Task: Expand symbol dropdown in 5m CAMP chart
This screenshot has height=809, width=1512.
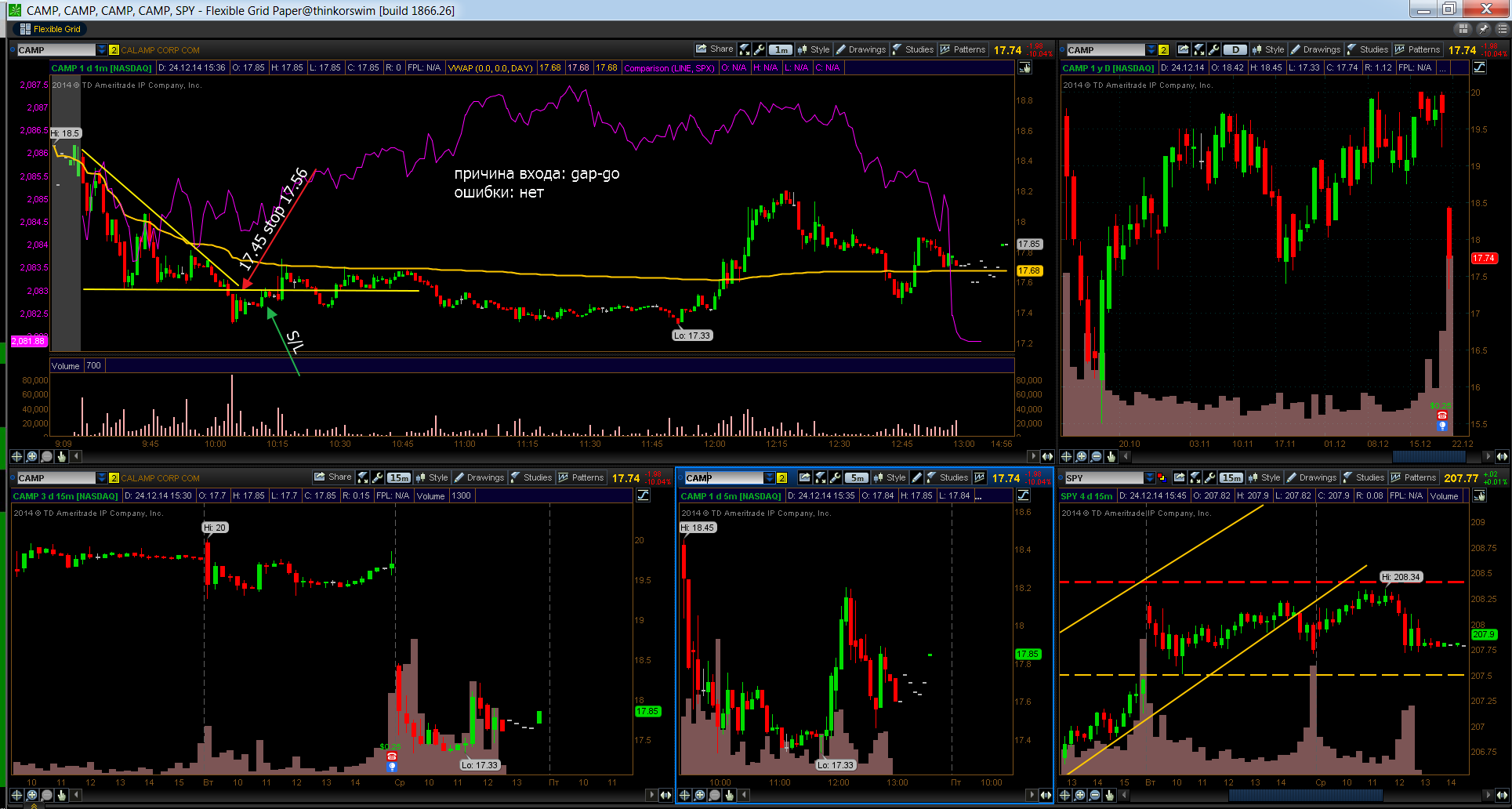Action: click(x=770, y=477)
